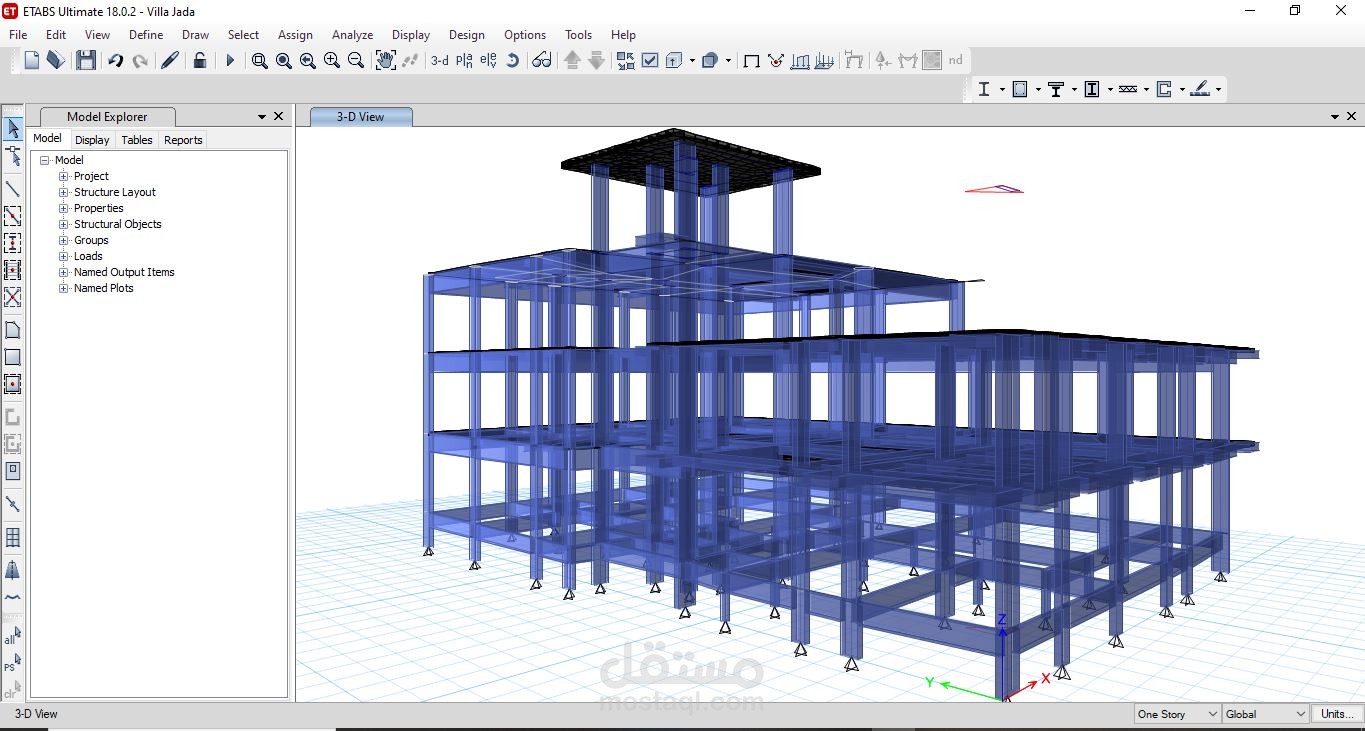Open the File menu
Screen dimensions: 1365x731
(x=18, y=34)
